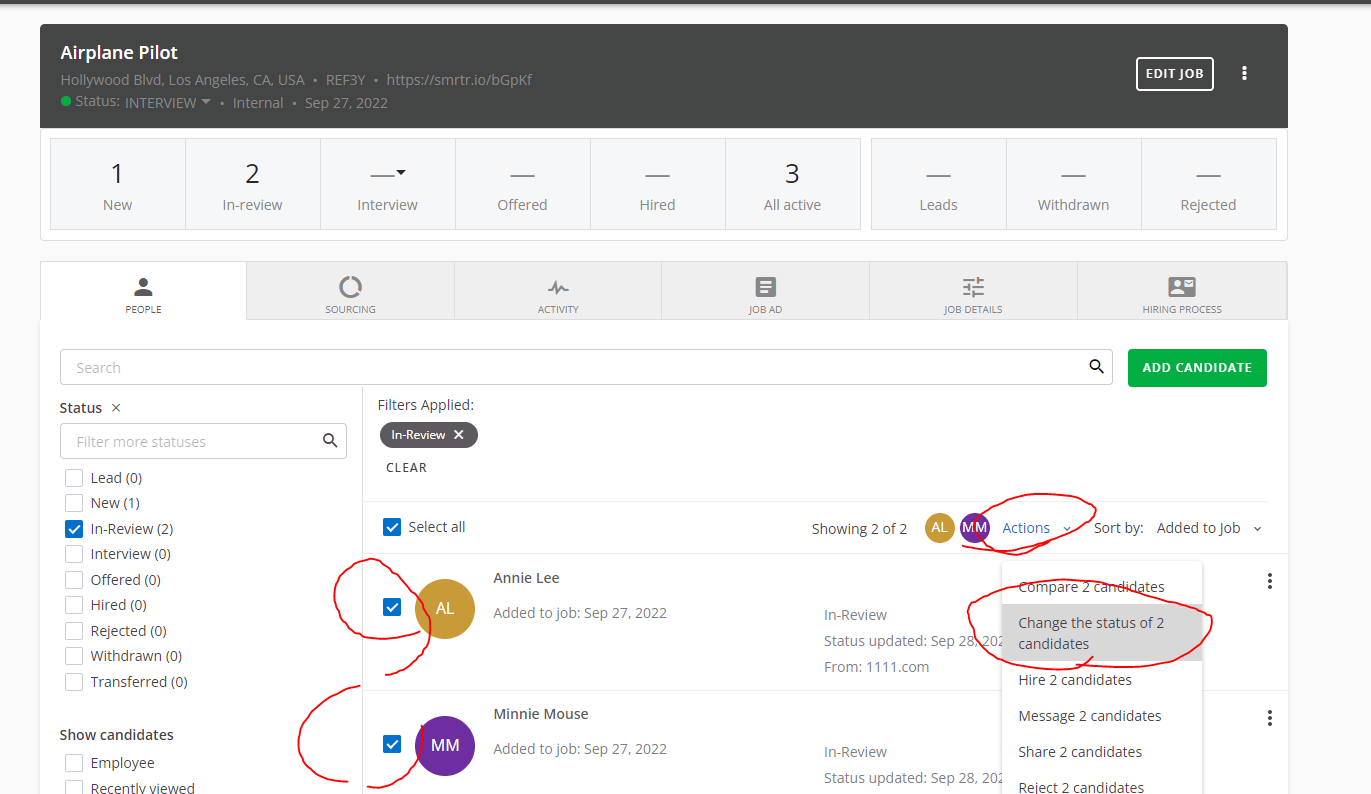Tick the Offered (0) status checkbox
This screenshot has height=794, width=1371.
pos(73,580)
